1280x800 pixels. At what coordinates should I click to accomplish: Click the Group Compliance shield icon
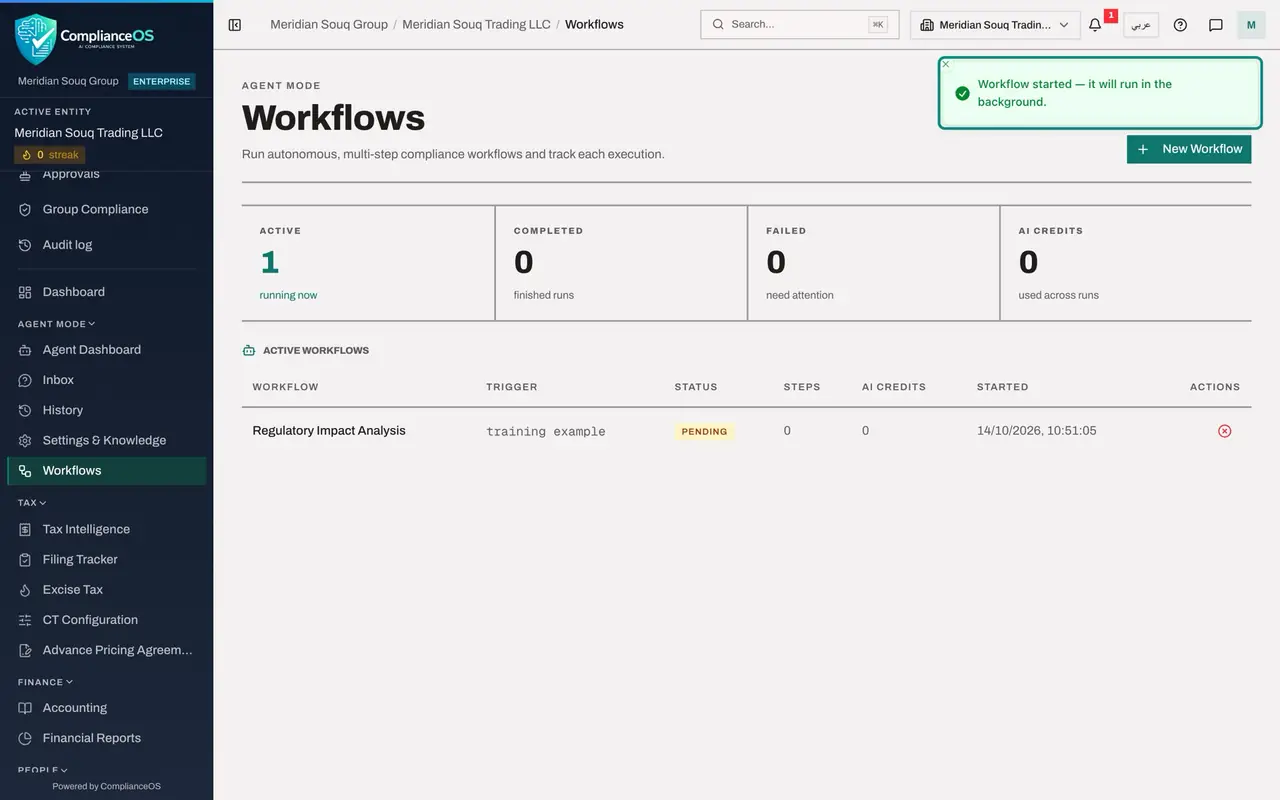pyautogui.click(x=25, y=210)
